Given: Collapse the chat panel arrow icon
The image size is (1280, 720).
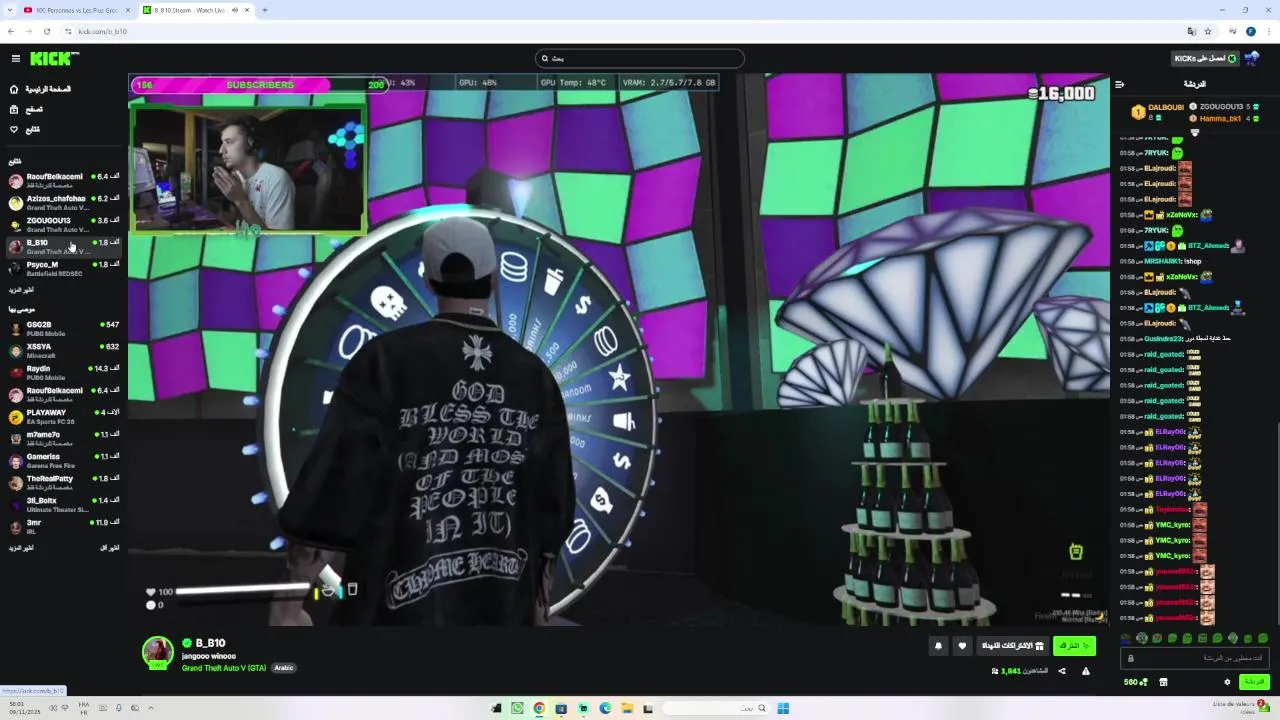Looking at the screenshot, I should (x=1119, y=84).
